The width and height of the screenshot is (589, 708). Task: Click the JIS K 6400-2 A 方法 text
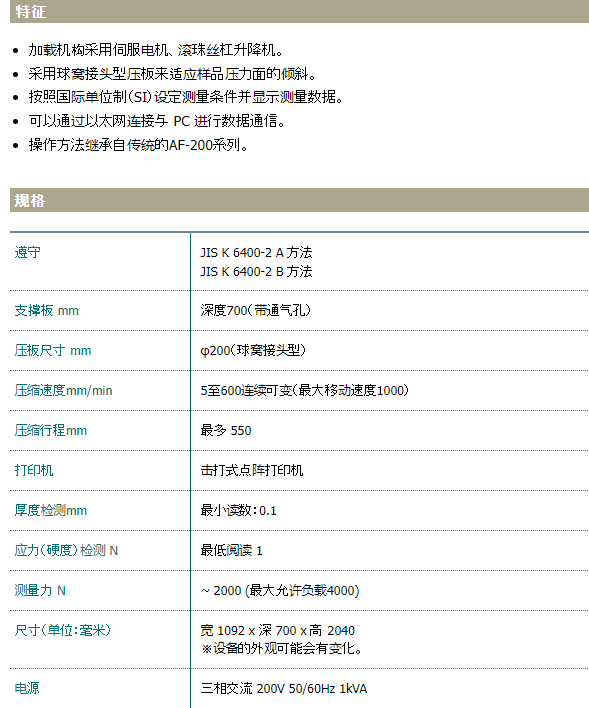point(256,252)
